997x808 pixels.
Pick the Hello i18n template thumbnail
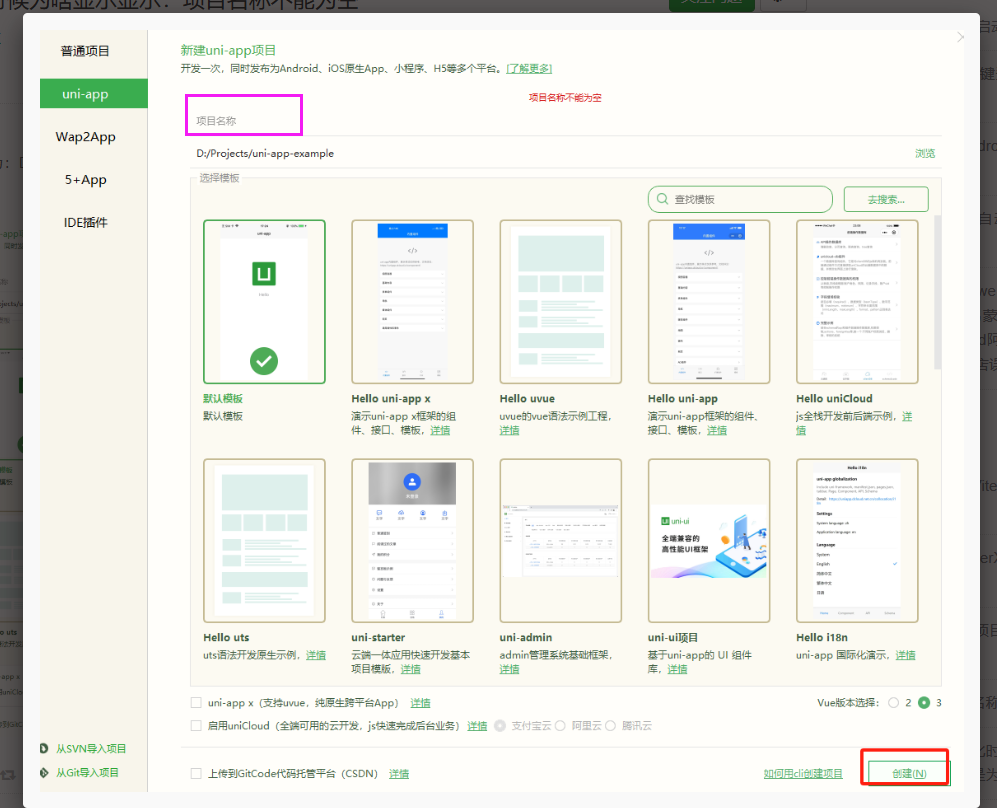[856, 540]
